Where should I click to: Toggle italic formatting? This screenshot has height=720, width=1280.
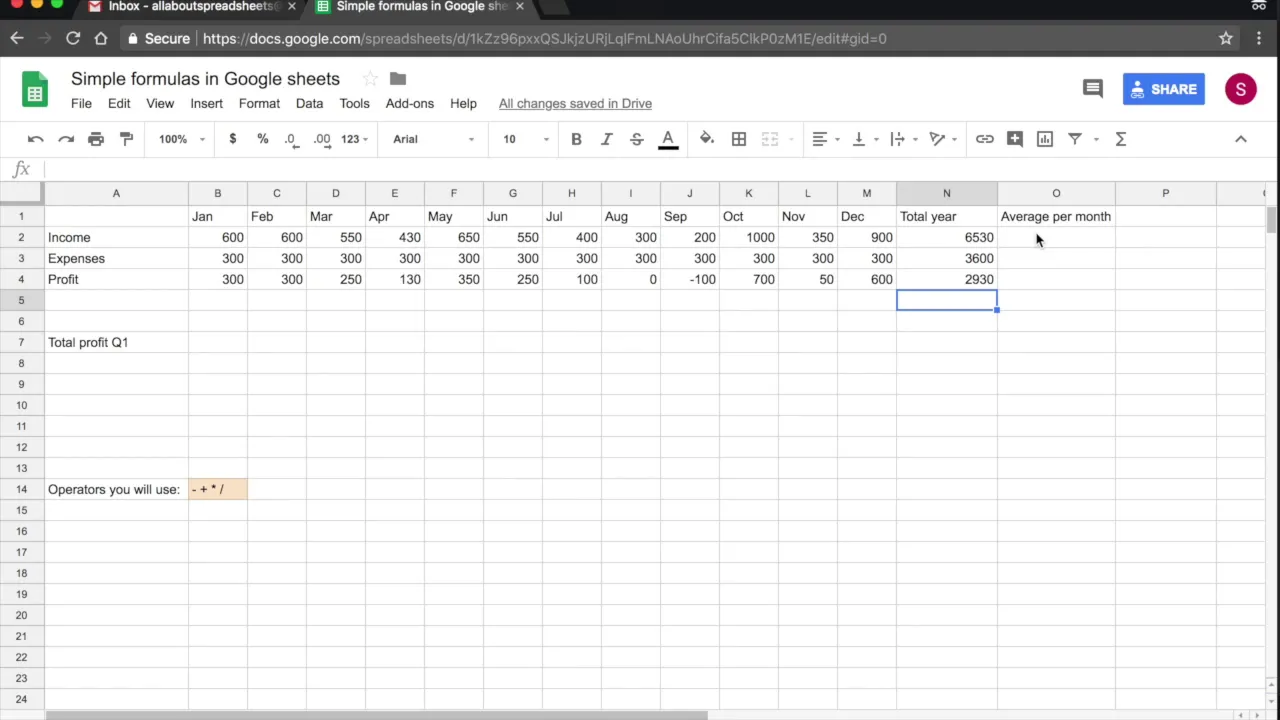coord(606,139)
